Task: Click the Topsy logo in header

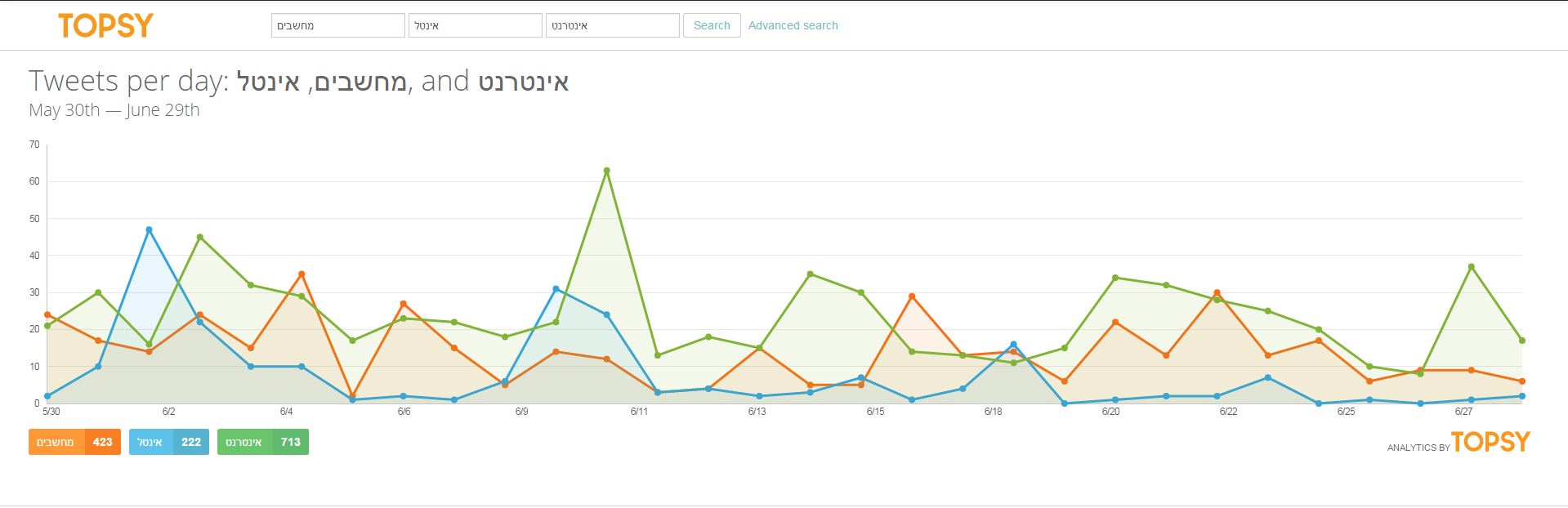Action: coord(105,26)
